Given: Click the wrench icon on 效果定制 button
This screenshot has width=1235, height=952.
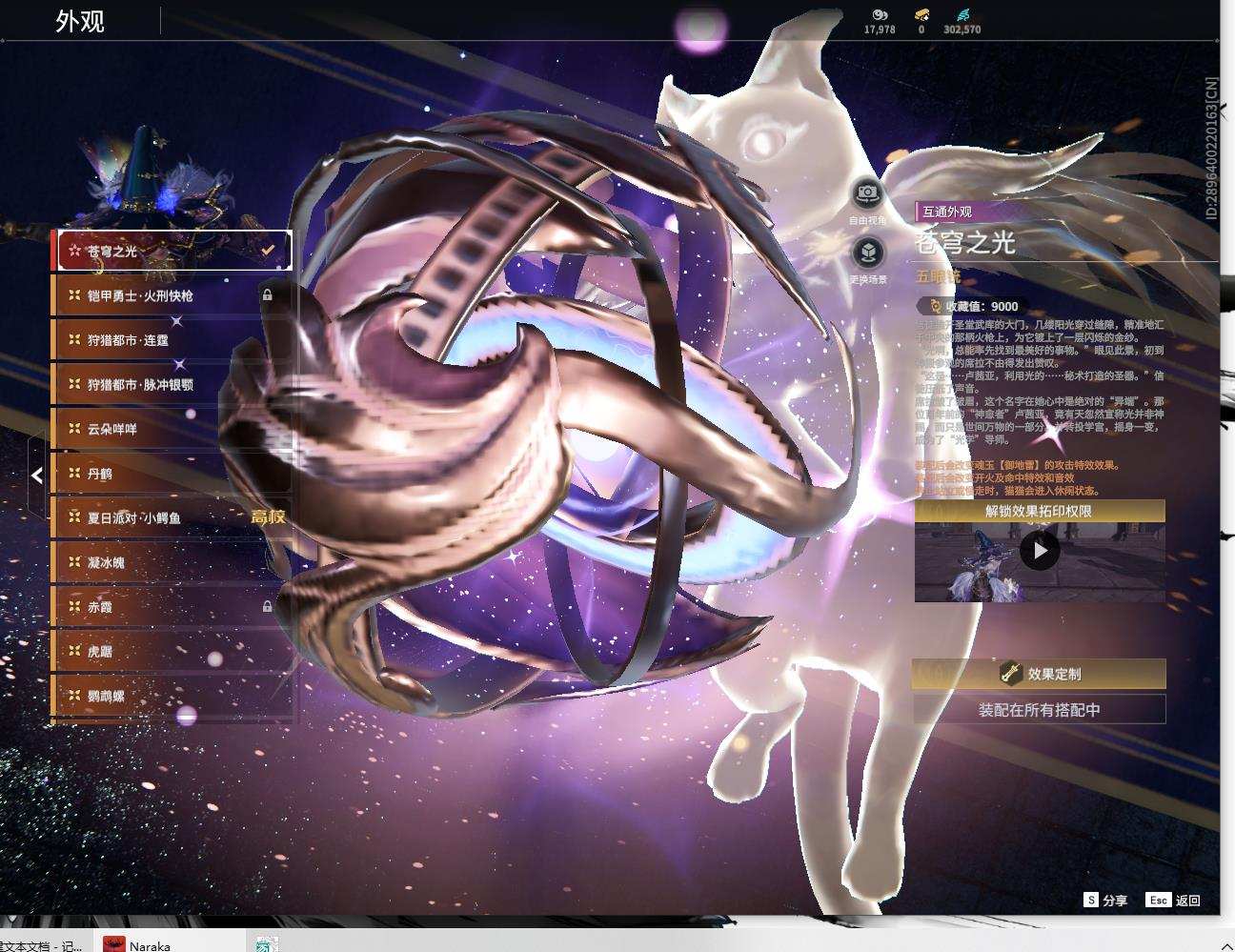Looking at the screenshot, I should (1010, 673).
